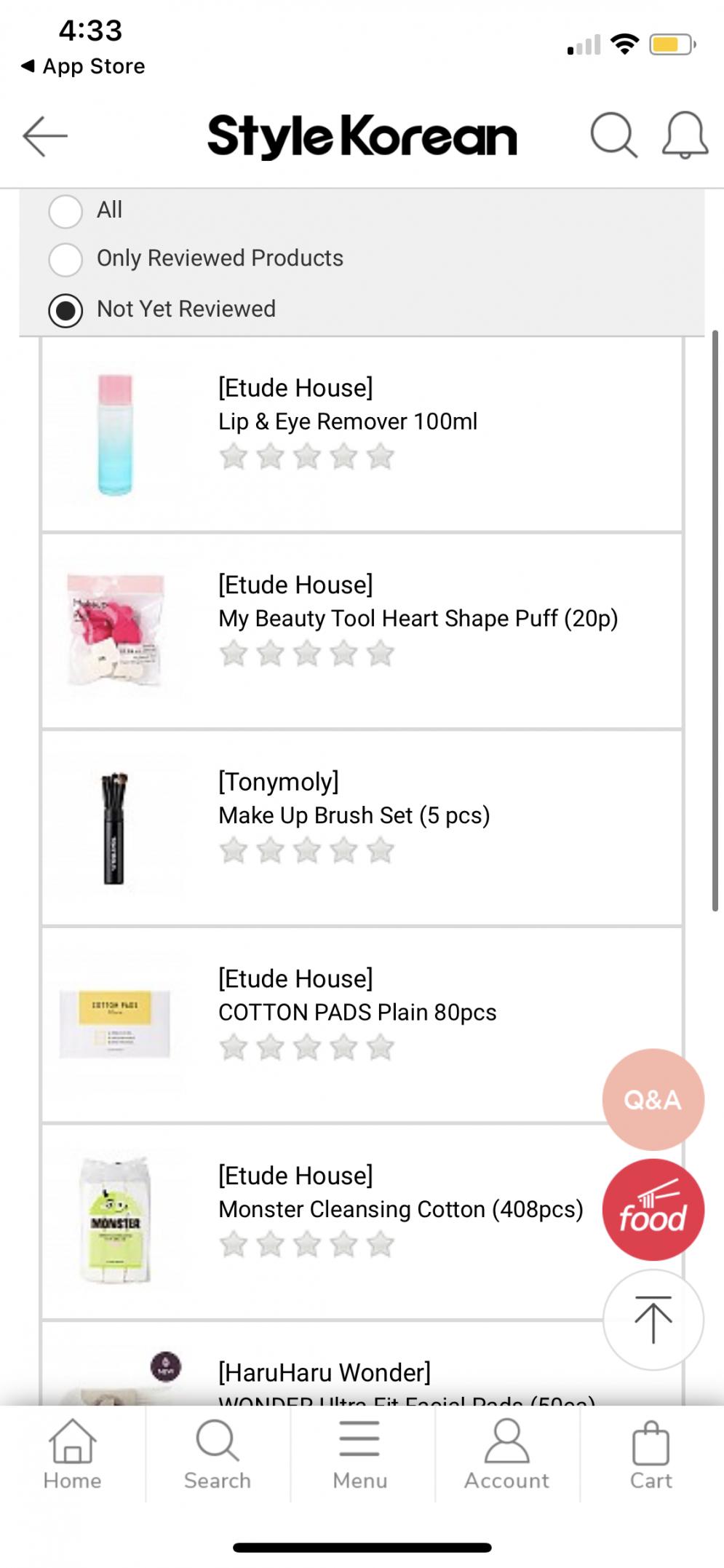
Task: Open the Search tab in bottom bar
Action: (217, 1454)
